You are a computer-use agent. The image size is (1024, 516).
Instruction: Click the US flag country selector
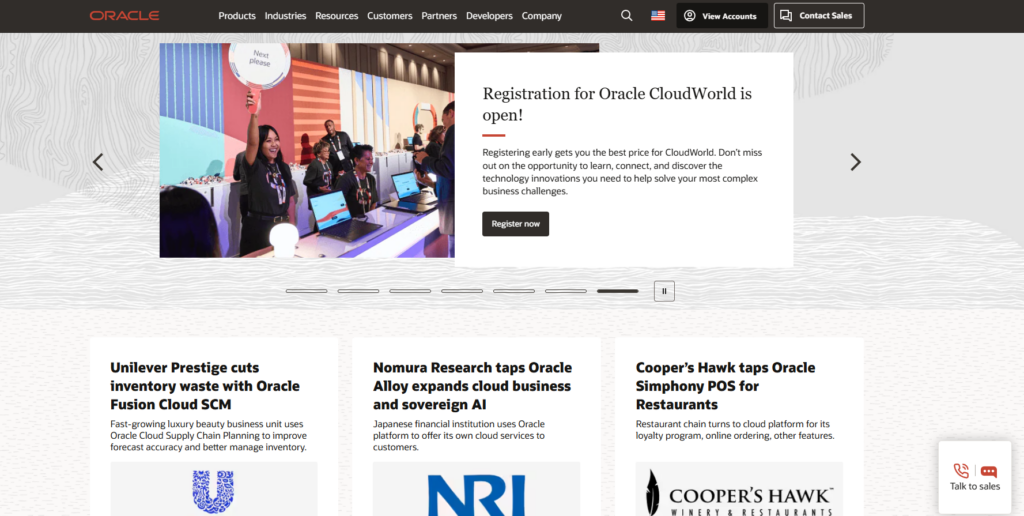point(657,16)
